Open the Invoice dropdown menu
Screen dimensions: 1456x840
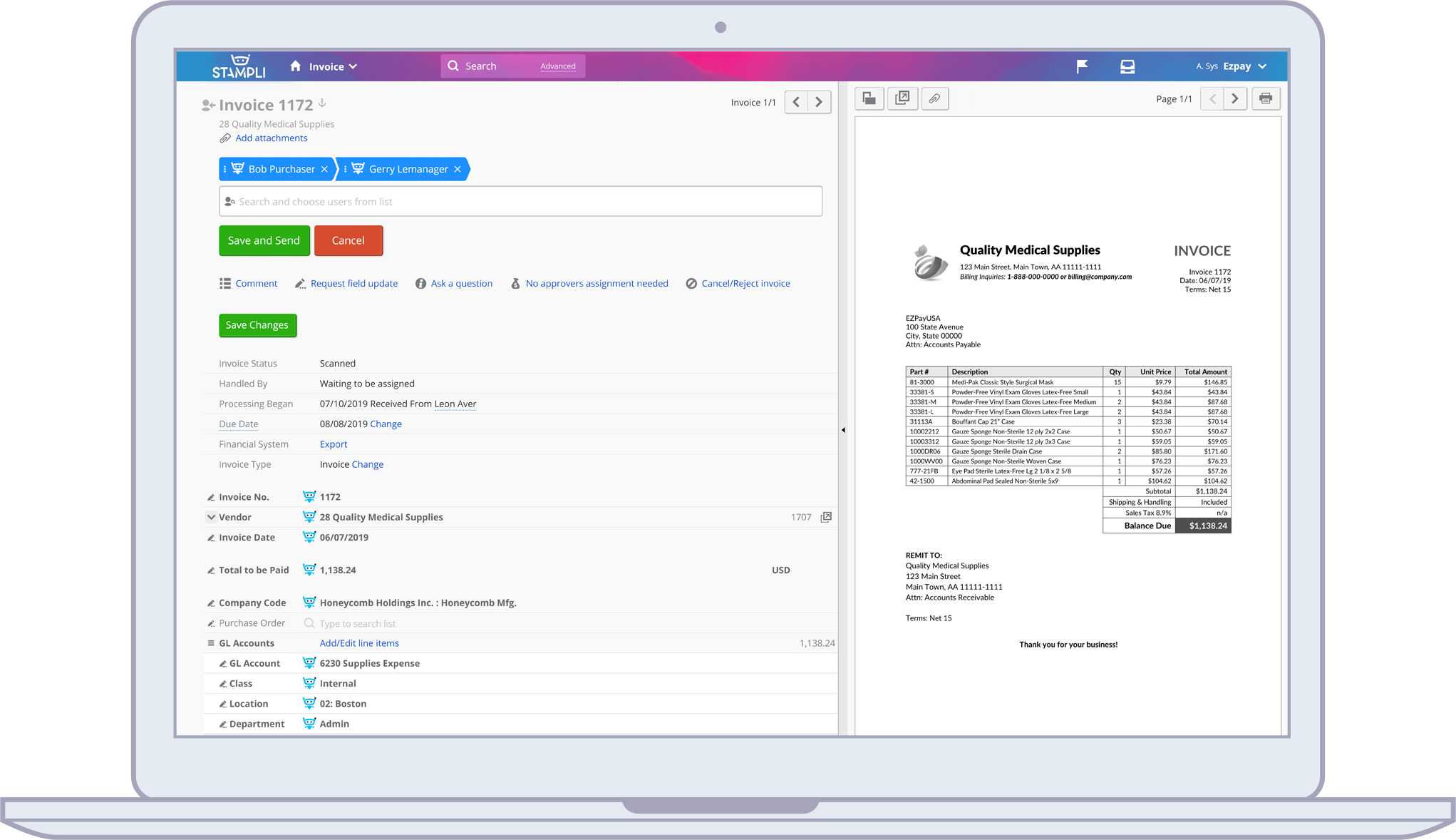[x=333, y=66]
